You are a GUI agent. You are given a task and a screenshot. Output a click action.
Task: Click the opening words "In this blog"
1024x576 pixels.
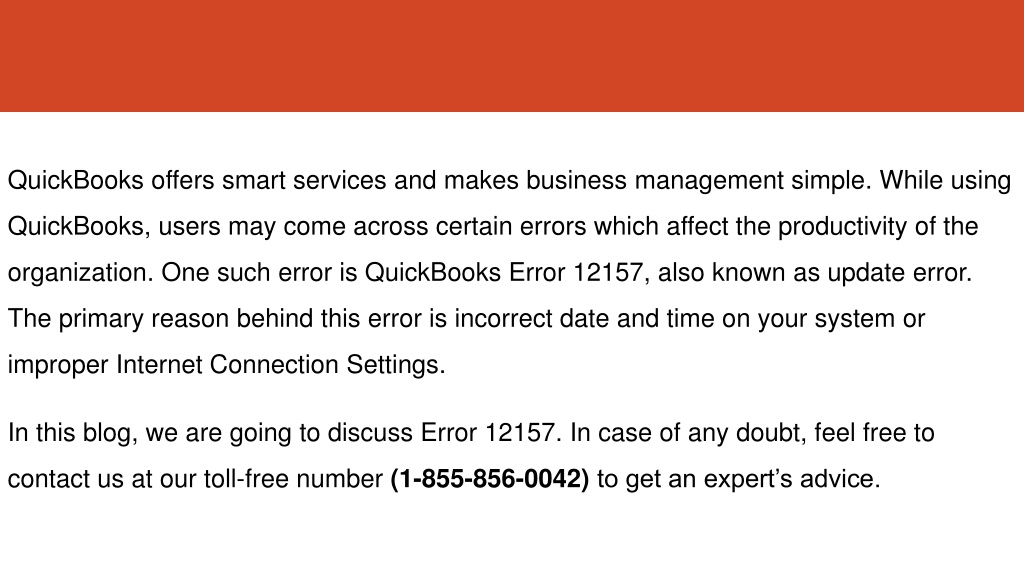click(69, 434)
